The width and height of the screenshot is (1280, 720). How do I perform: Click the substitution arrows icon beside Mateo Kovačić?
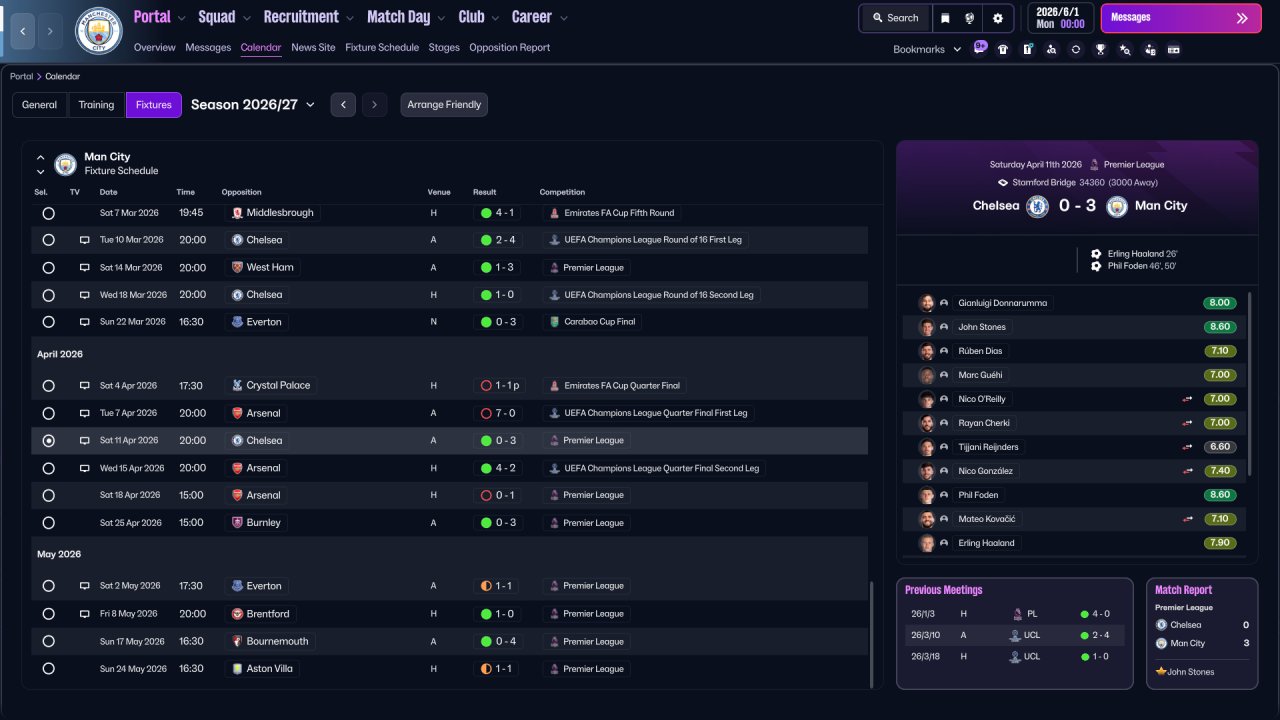[1188, 519]
